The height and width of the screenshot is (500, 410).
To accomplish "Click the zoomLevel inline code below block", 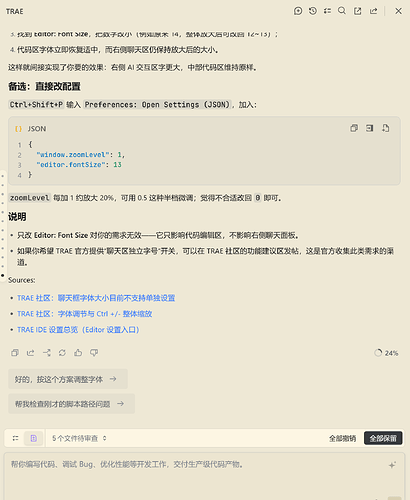I will pos(30,198).
